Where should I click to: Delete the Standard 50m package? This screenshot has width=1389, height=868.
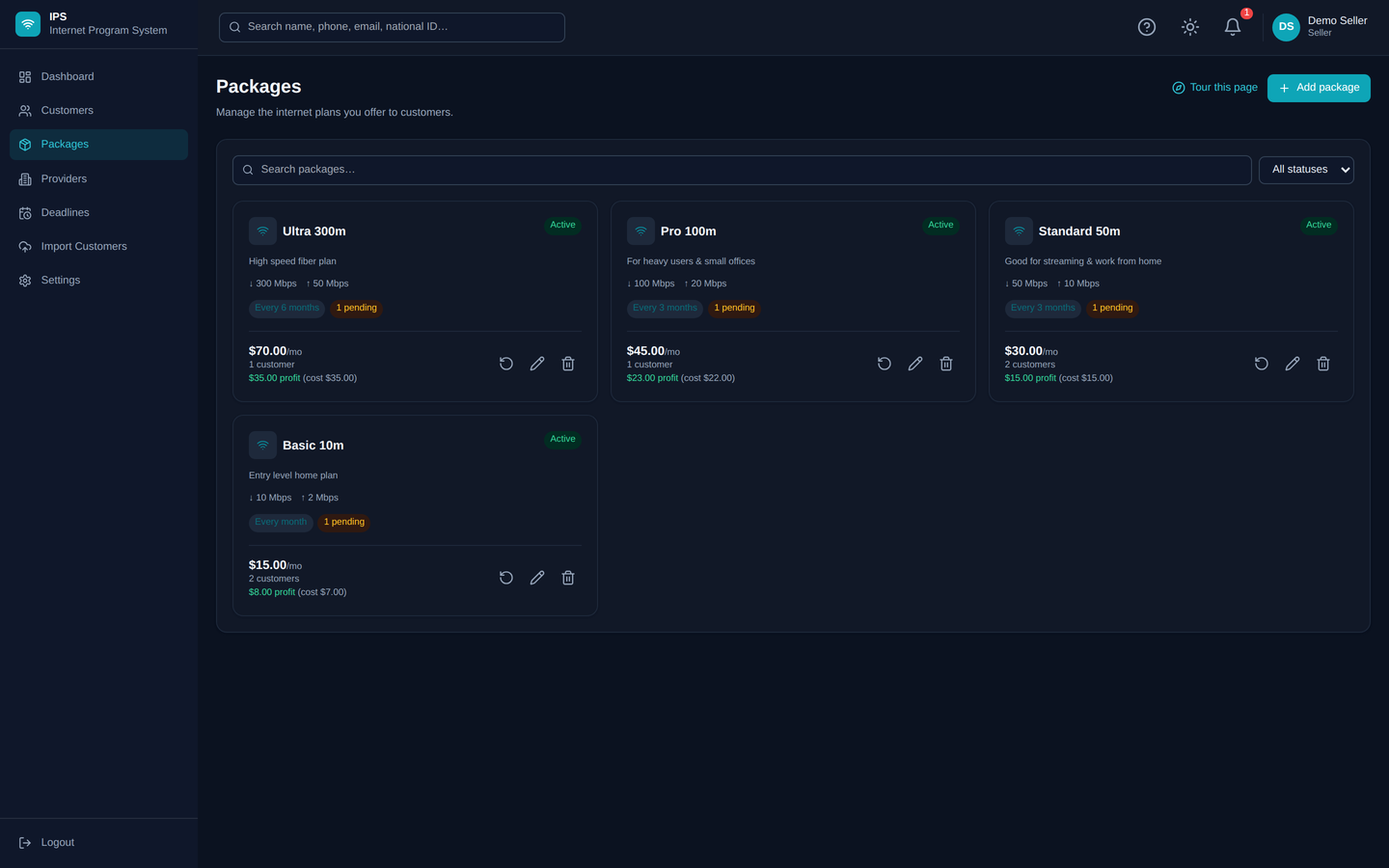[1323, 364]
